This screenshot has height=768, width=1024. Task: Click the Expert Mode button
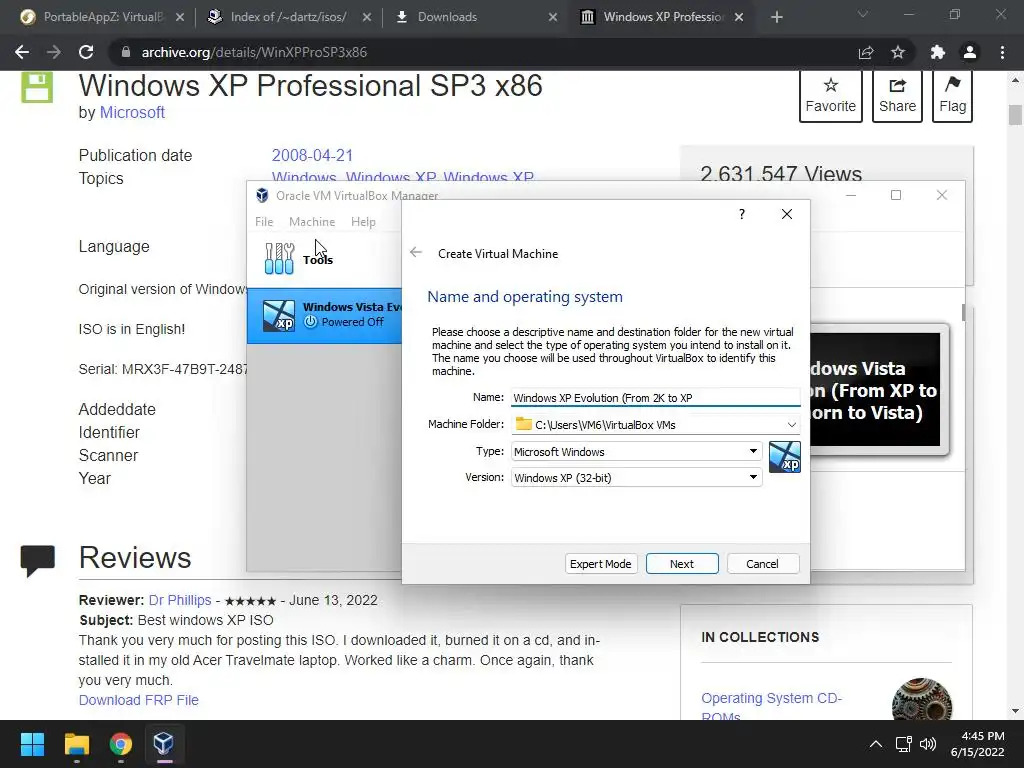[x=600, y=564]
